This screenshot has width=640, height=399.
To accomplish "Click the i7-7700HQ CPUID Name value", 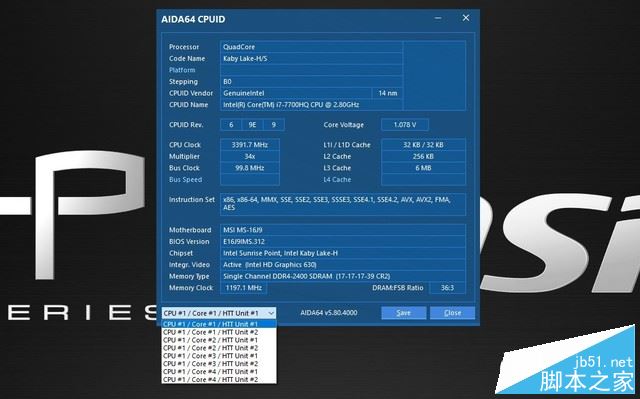I will (311, 104).
